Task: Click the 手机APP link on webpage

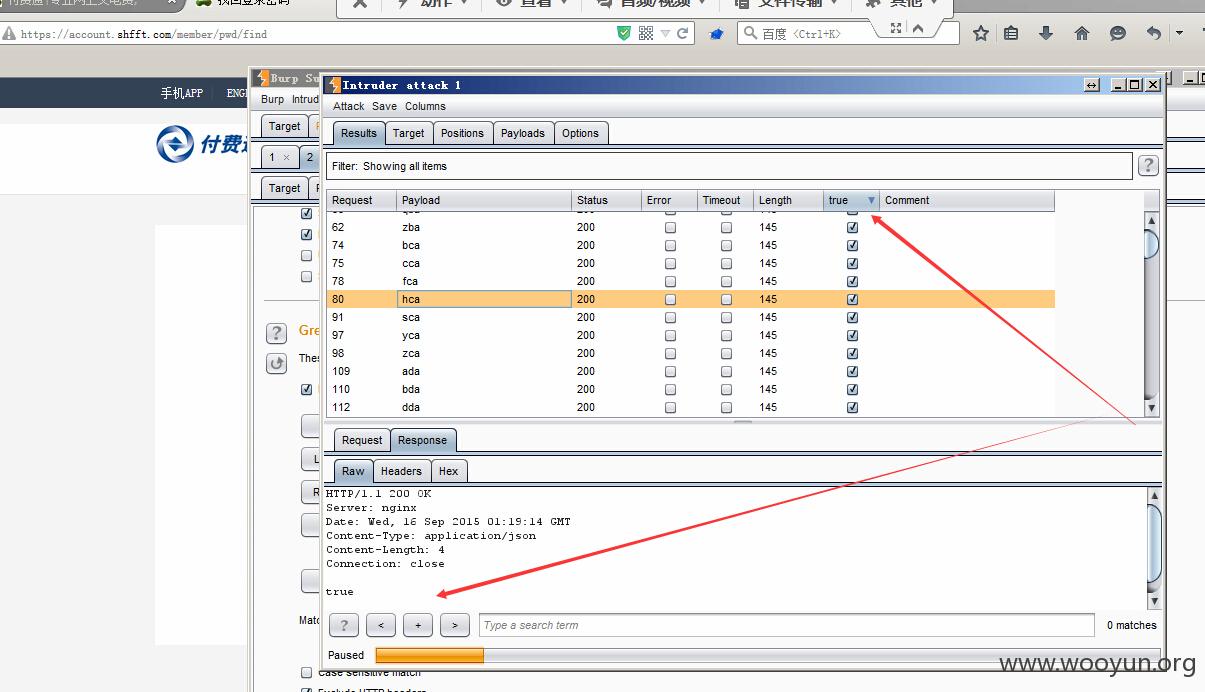Action: coord(181,93)
